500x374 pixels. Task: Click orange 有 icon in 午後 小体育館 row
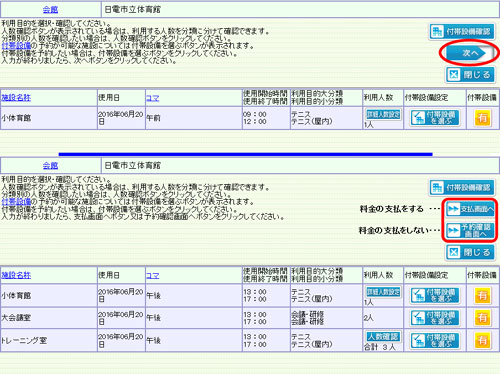point(482,296)
